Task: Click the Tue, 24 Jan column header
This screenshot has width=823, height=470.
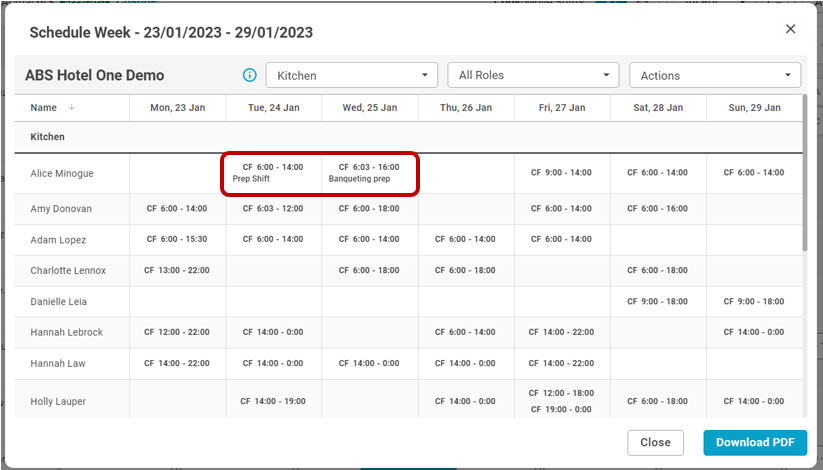Action: [x=273, y=108]
